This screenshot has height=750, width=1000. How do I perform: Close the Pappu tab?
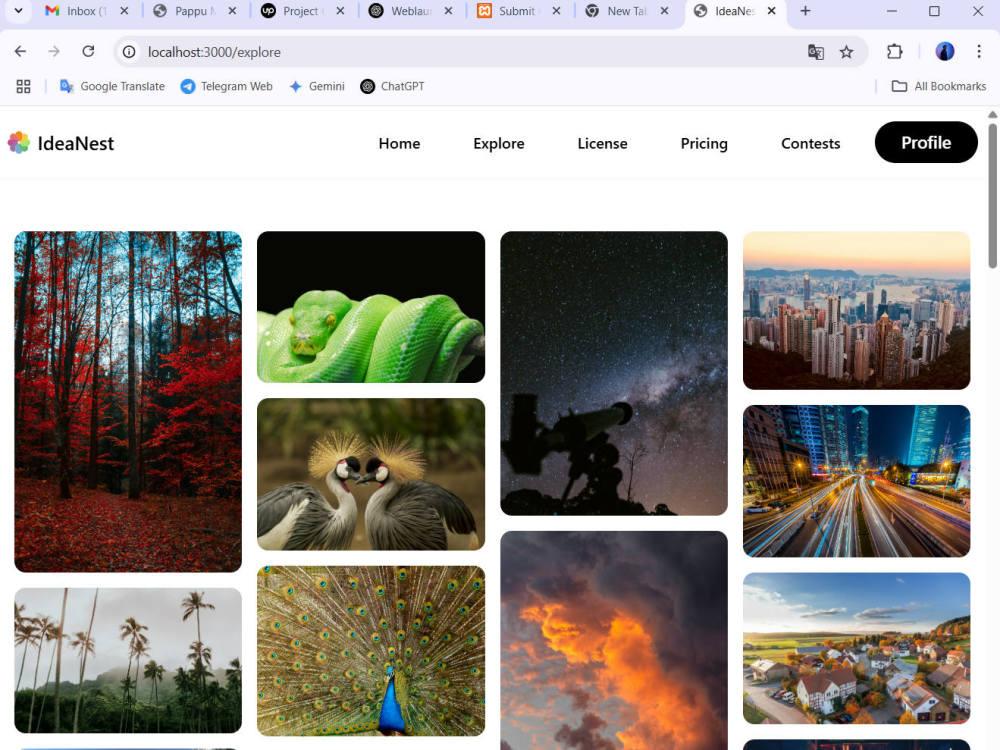coord(232,11)
